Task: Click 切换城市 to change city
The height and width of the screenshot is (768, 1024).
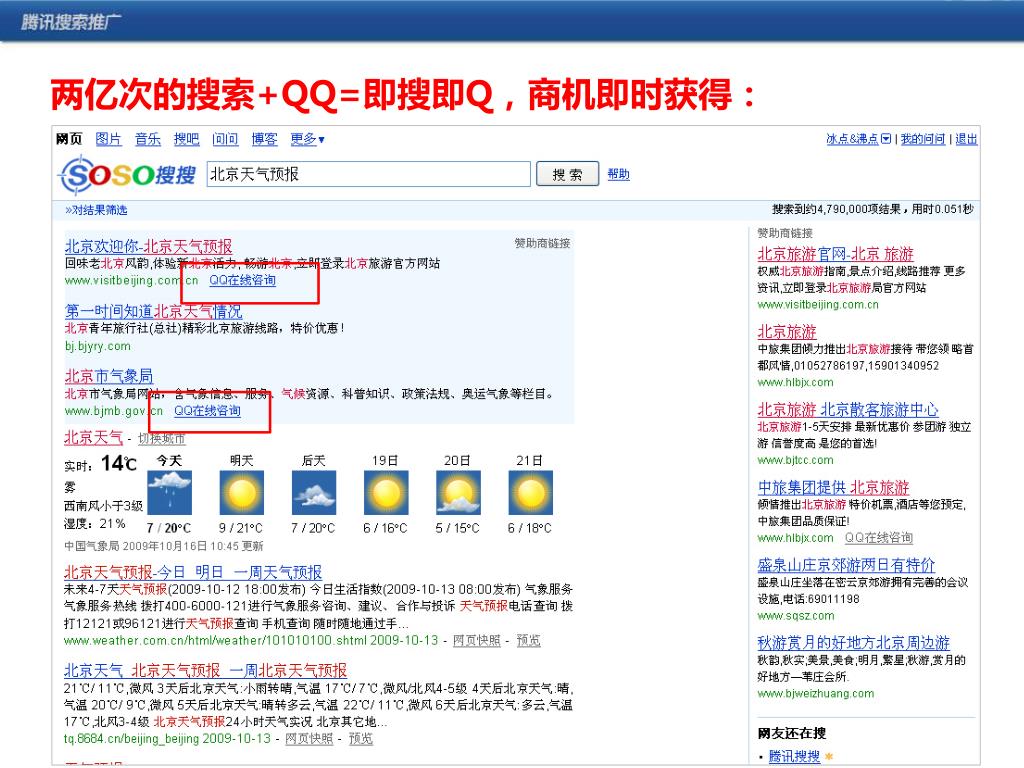Action: pos(161,439)
